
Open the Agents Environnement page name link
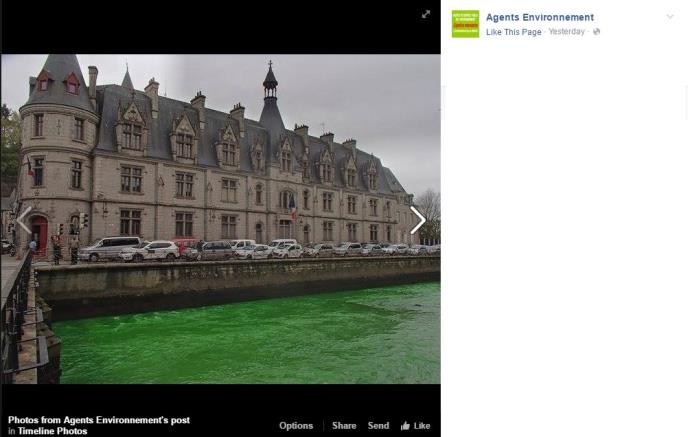pos(539,17)
